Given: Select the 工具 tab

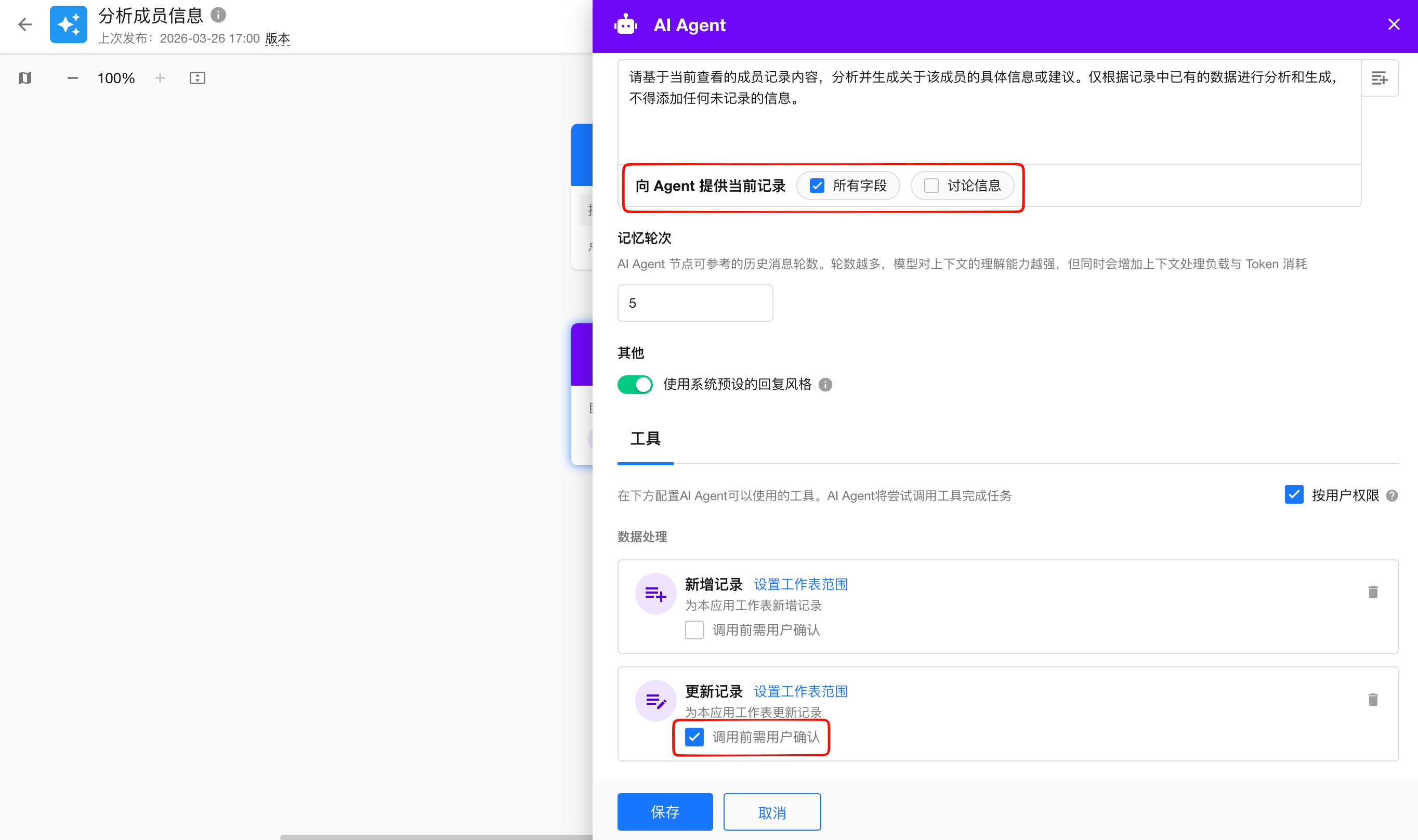Looking at the screenshot, I should click(645, 439).
